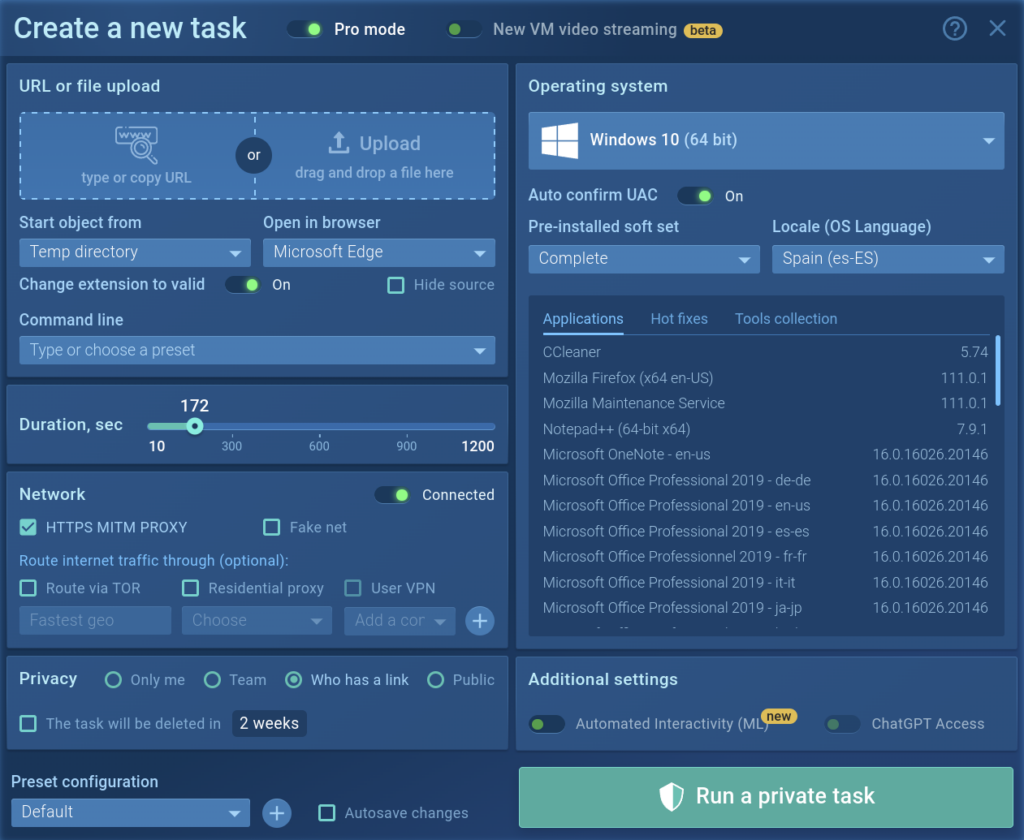Turn on Automated Interactivity (ML)
Screen dimensions: 1024x840
[546, 724]
